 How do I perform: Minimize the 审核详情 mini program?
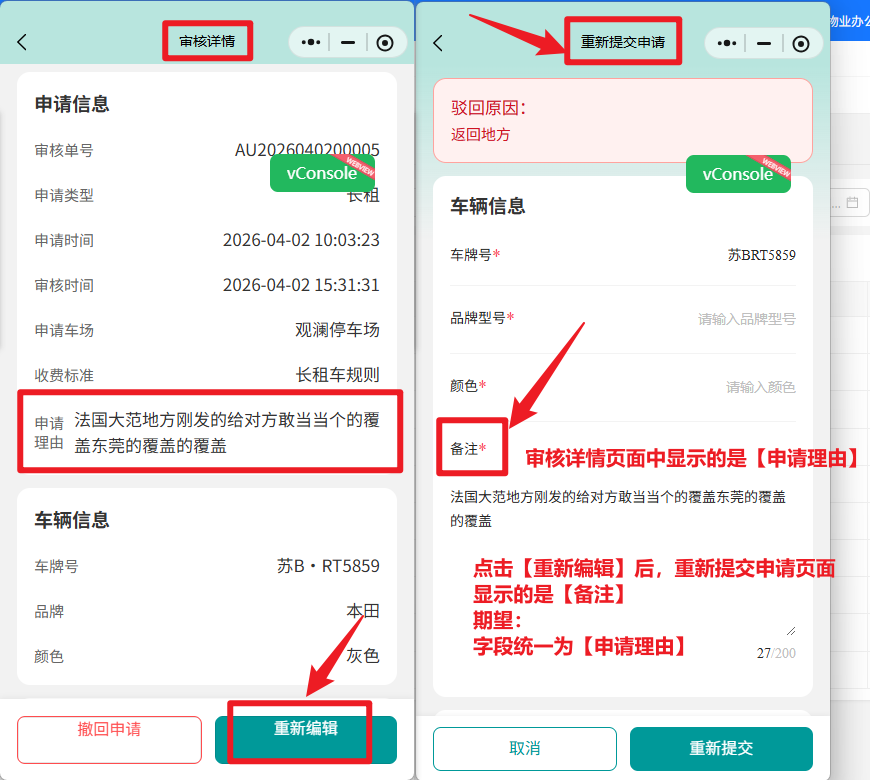[x=348, y=42]
